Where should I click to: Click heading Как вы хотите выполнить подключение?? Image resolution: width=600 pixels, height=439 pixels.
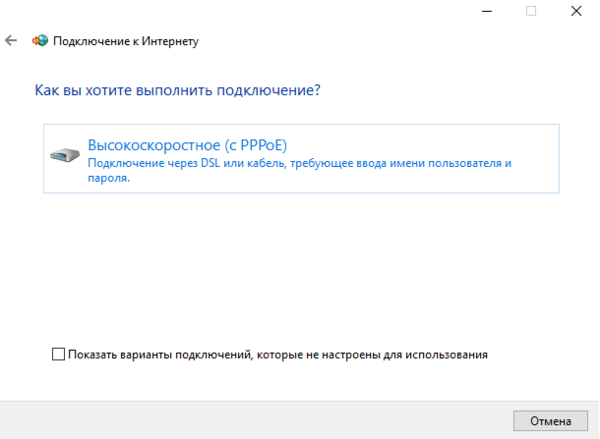(178, 90)
